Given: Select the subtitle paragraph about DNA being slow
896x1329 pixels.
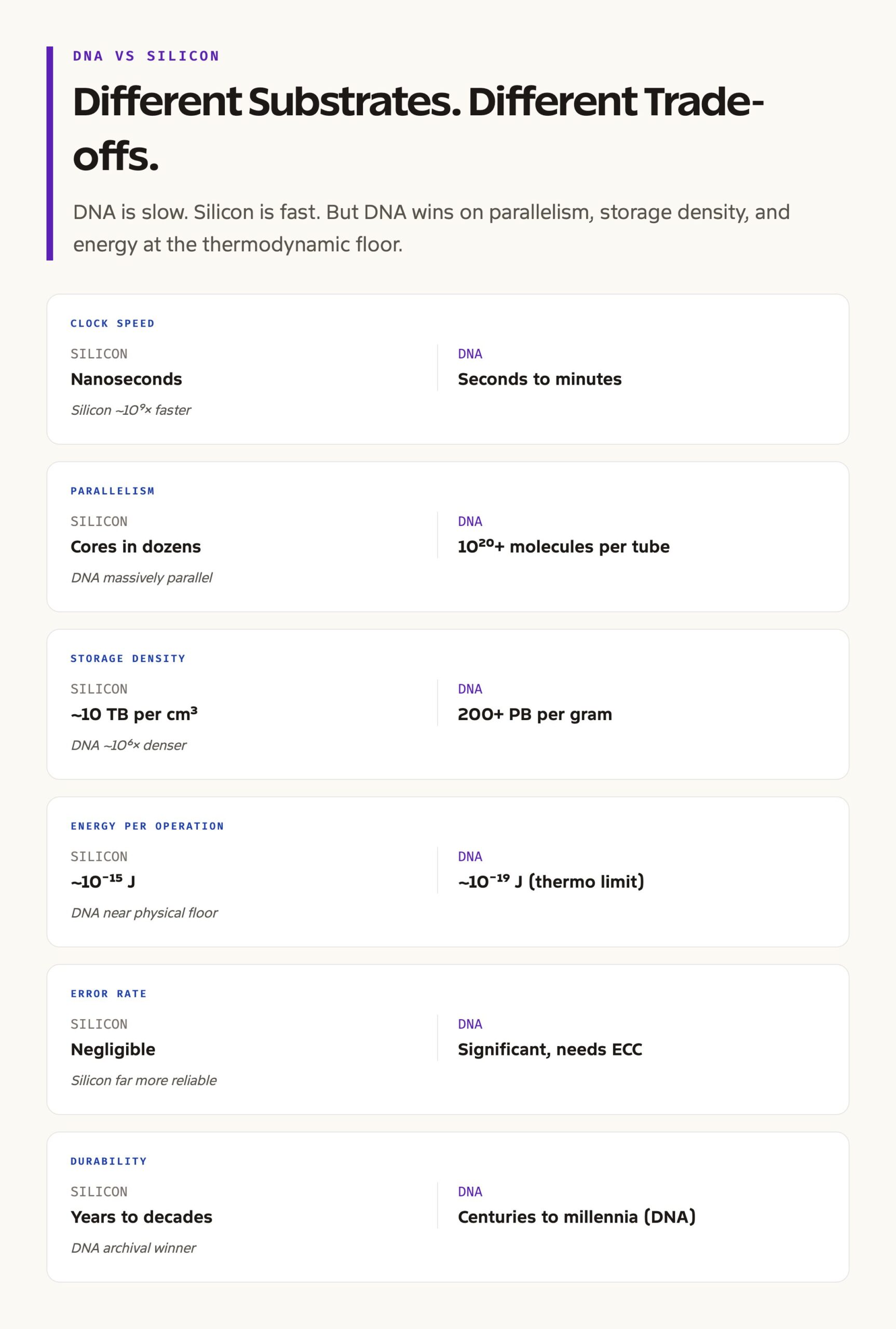Looking at the screenshot, I should [x=431, y=228].
